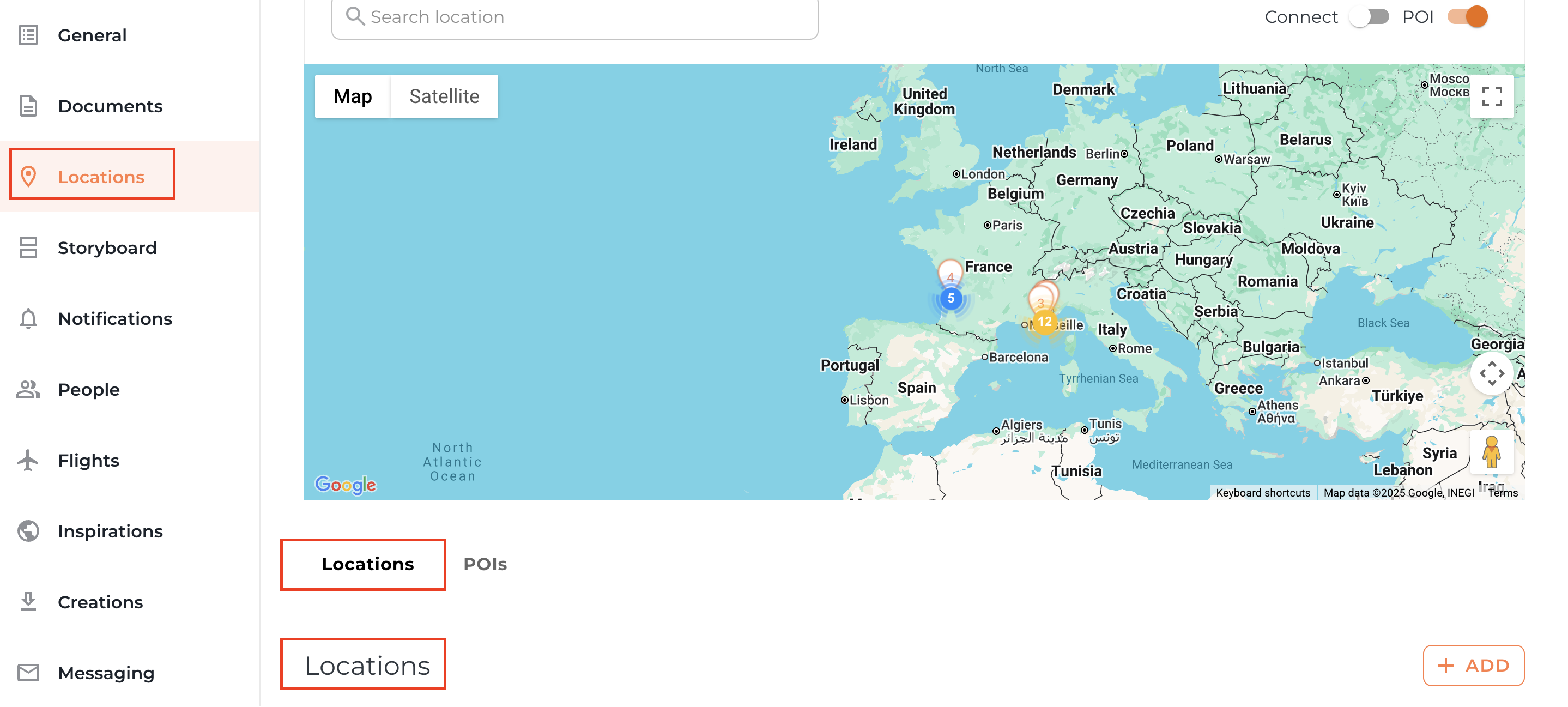Click the Creations download icon
Image resolution: width=1568 pixels, height=707 pixels.
click(28, 602)
